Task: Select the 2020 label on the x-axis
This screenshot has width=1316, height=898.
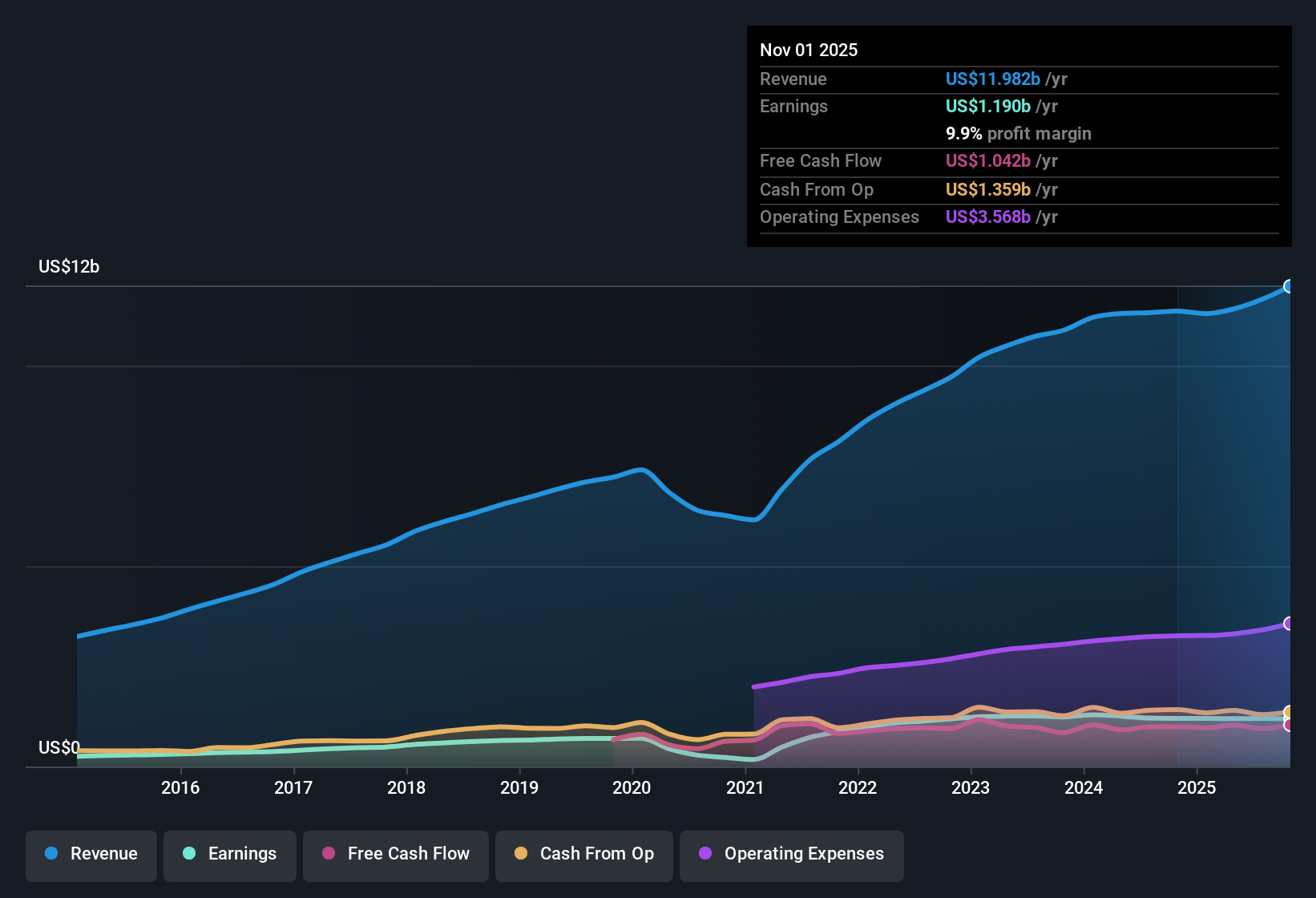Action: click(x=632, y=787)
